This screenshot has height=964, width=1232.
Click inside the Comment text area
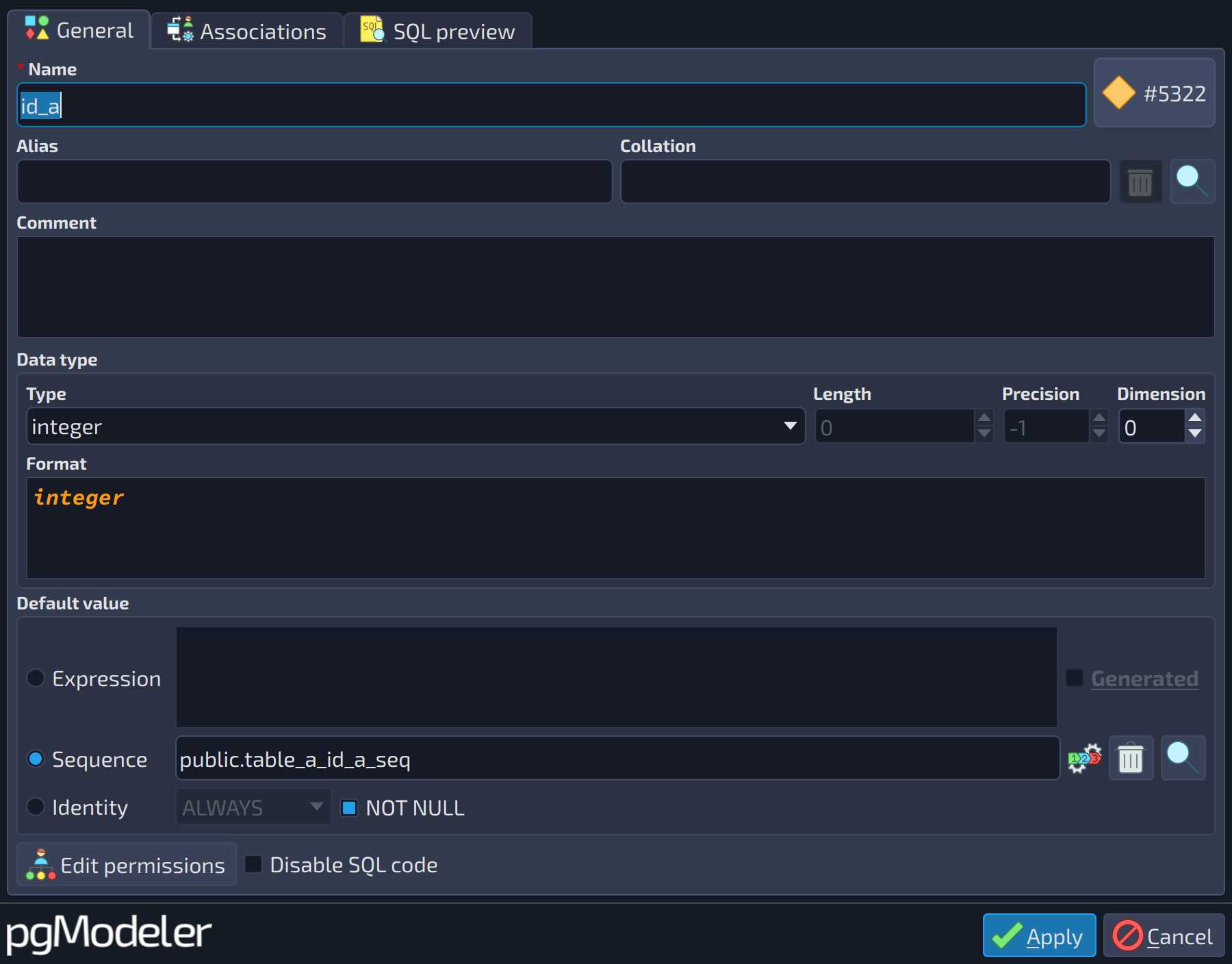coord(615,286)
